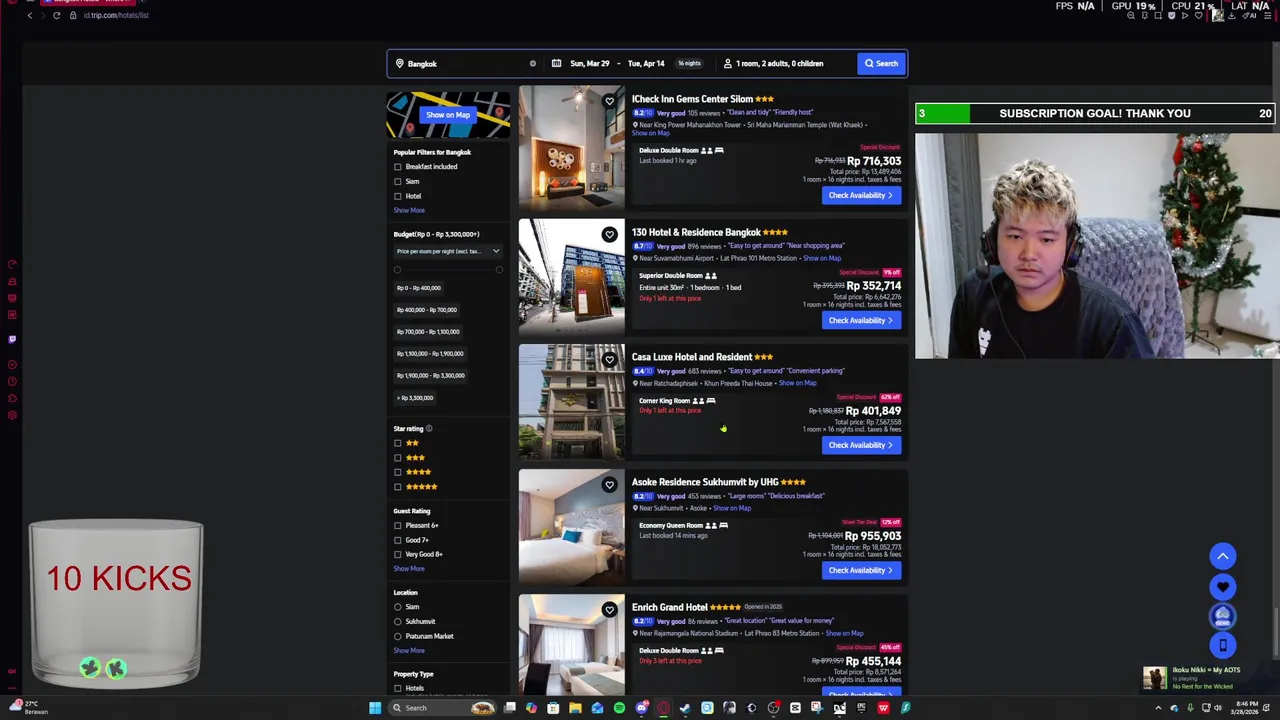Image resolution: width=1280 pixels, height=720 pixels.
Task: Select Rp 400,000 - Rp 700,000 budget
Action: pyautogui.click(x=427, y=310)
